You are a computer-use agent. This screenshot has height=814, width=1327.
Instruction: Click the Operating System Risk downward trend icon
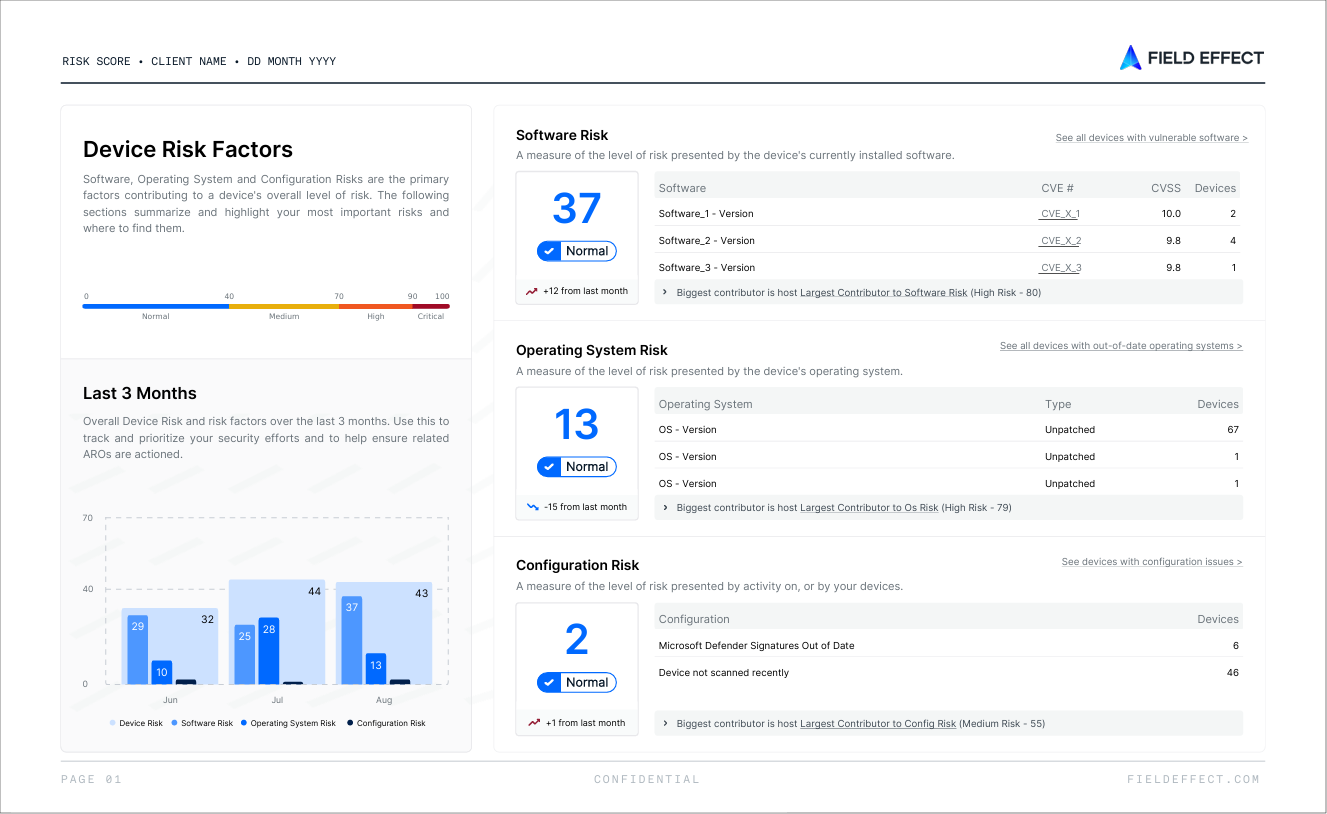pos(533,507)
